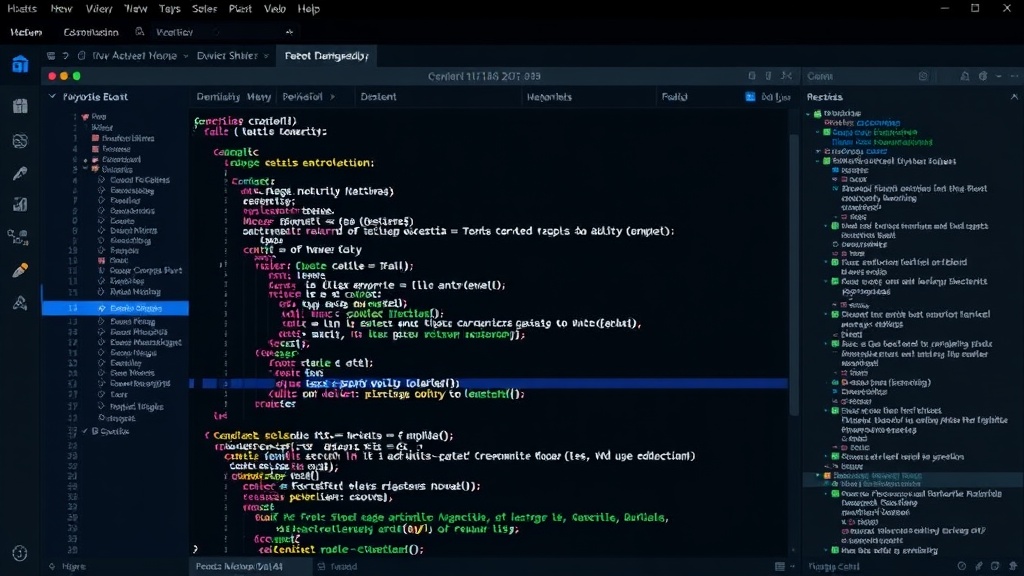Screen dimensions: 1024x576
Task: Open the New menu in menu bar
Action: coord(61,9)
